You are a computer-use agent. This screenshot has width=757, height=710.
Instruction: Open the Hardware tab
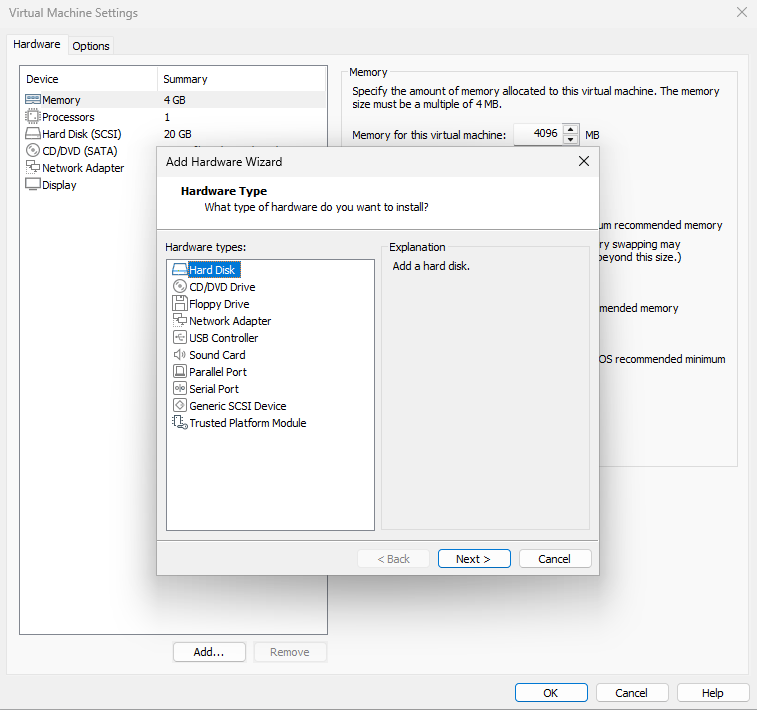37,45
